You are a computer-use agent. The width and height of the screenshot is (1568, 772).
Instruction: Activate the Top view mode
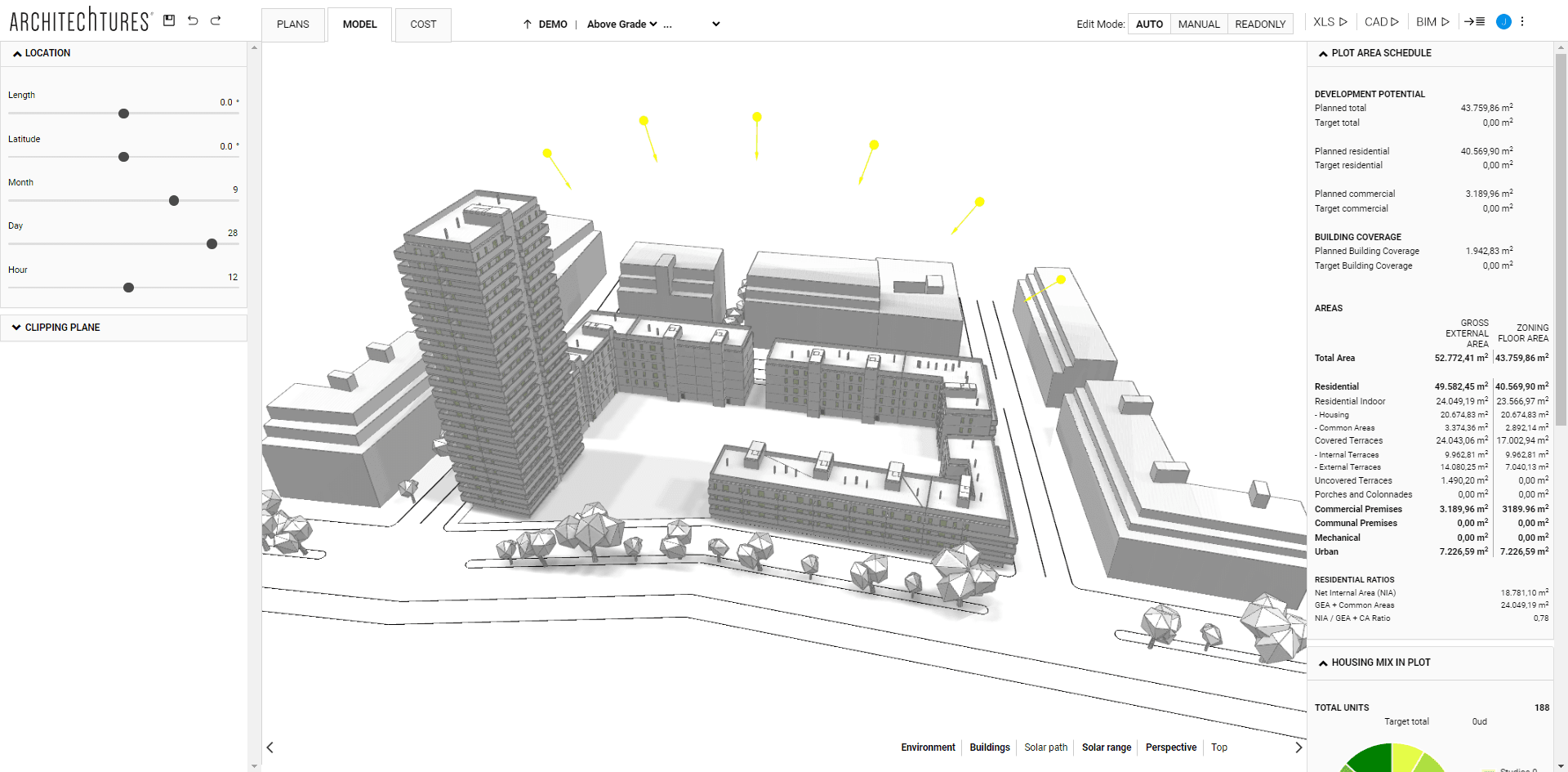click(1218, 747)
